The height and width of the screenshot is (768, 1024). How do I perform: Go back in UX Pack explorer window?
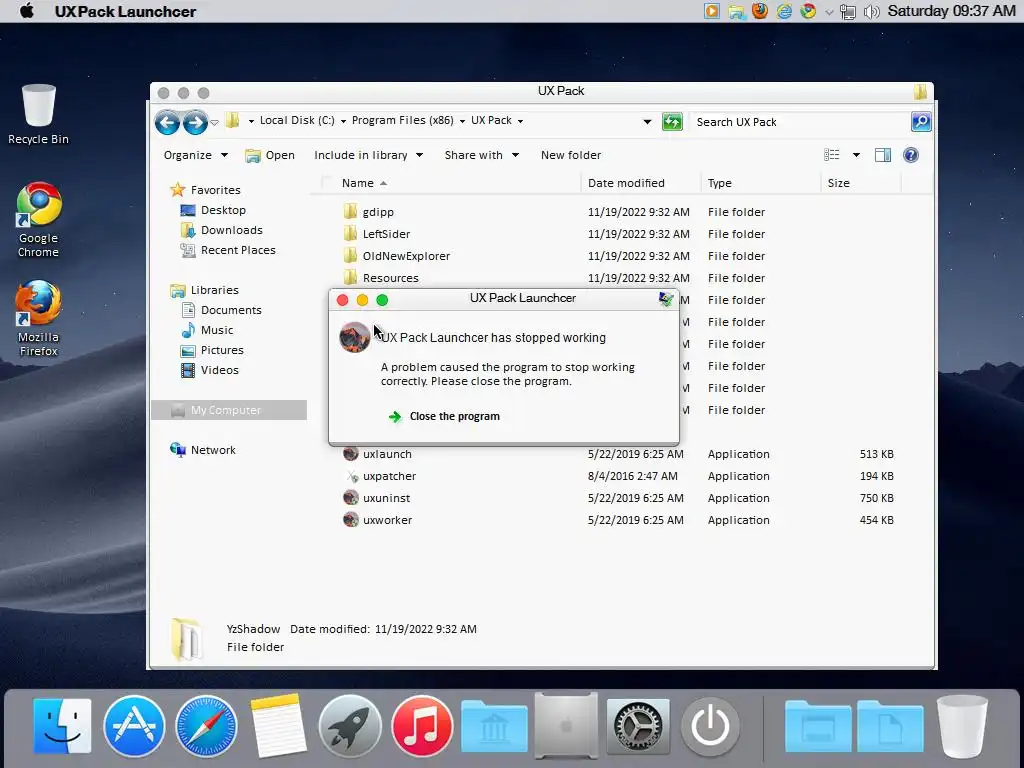click(x=167, y=122)
